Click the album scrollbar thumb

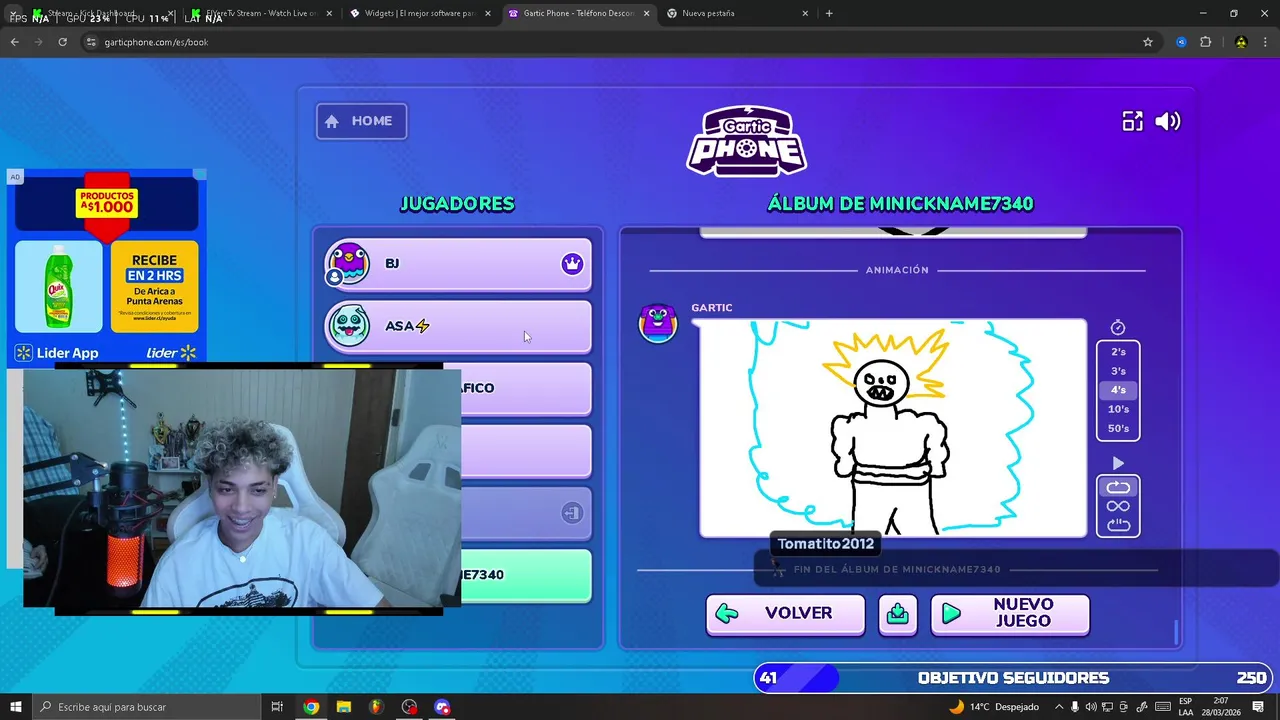1176,632
